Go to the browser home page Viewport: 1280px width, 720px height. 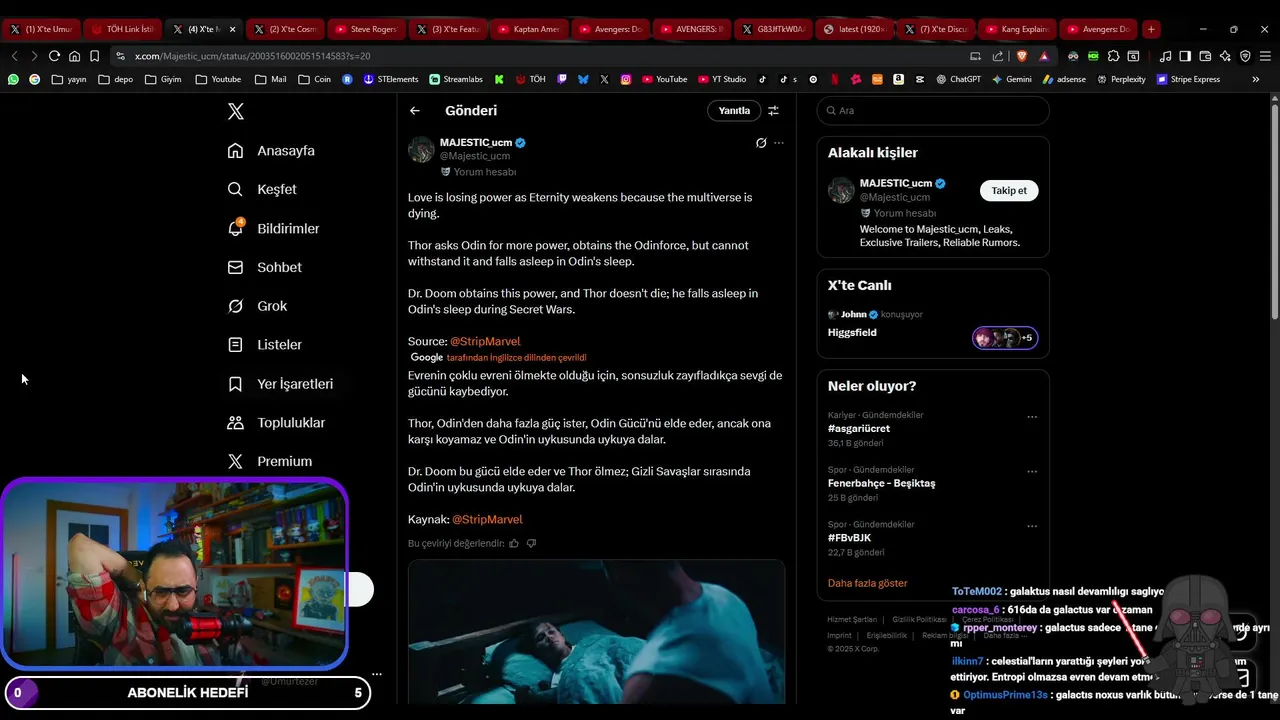click(x=74, y=56)
